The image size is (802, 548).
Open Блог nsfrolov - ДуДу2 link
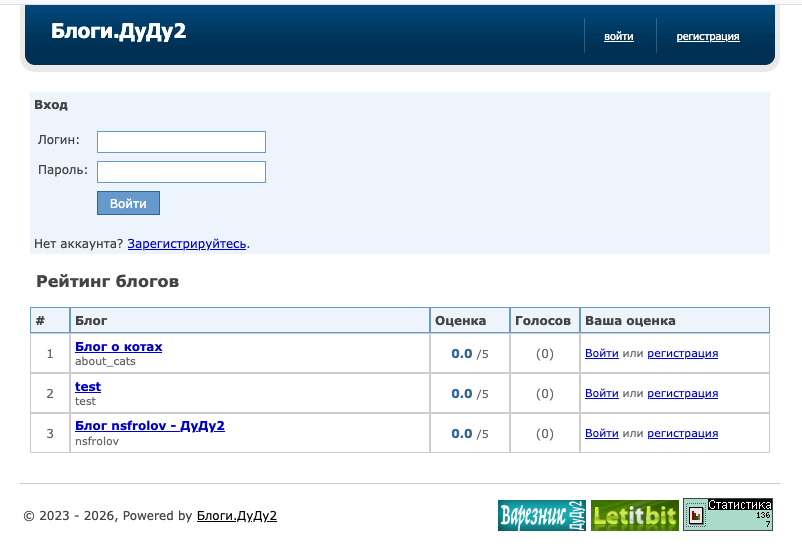(x=150, y=426)
